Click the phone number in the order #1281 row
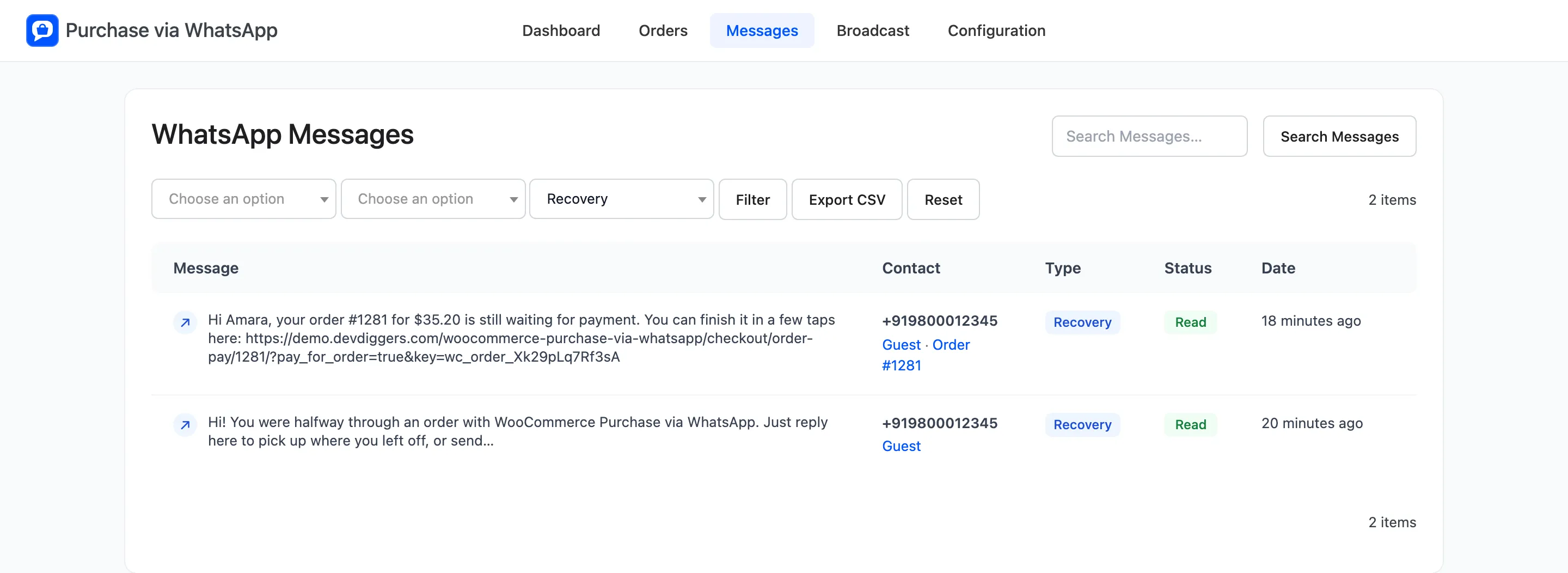 pyautogui.click(x=939, y=321)
